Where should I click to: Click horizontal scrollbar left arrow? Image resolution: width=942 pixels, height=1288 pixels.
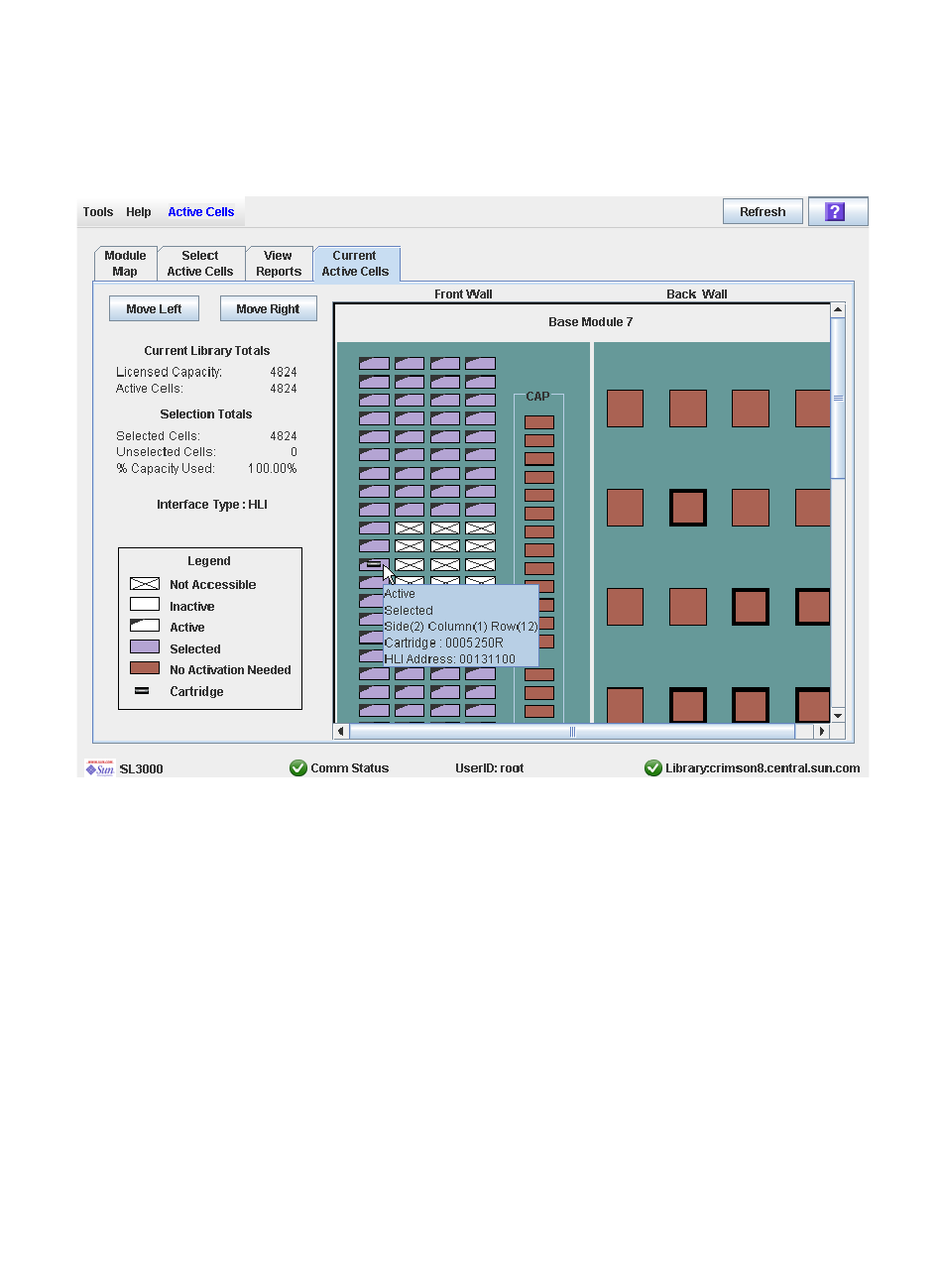(341, 732)
